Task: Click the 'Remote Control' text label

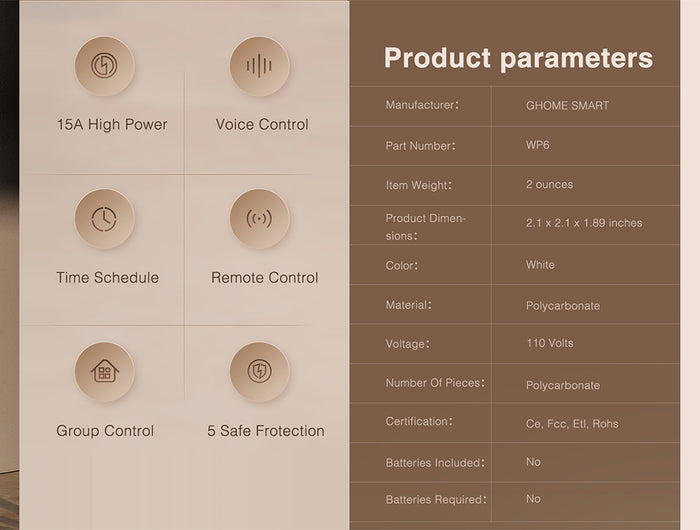Action: pyautogui.click(x=264, y=278)
